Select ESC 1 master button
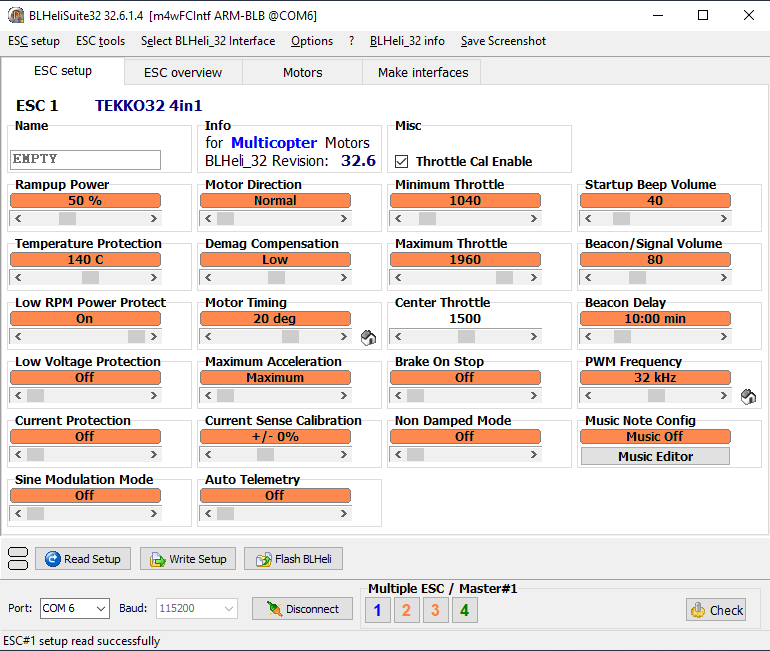Screen dimensions: 770x651 click(x=378, y=610)
